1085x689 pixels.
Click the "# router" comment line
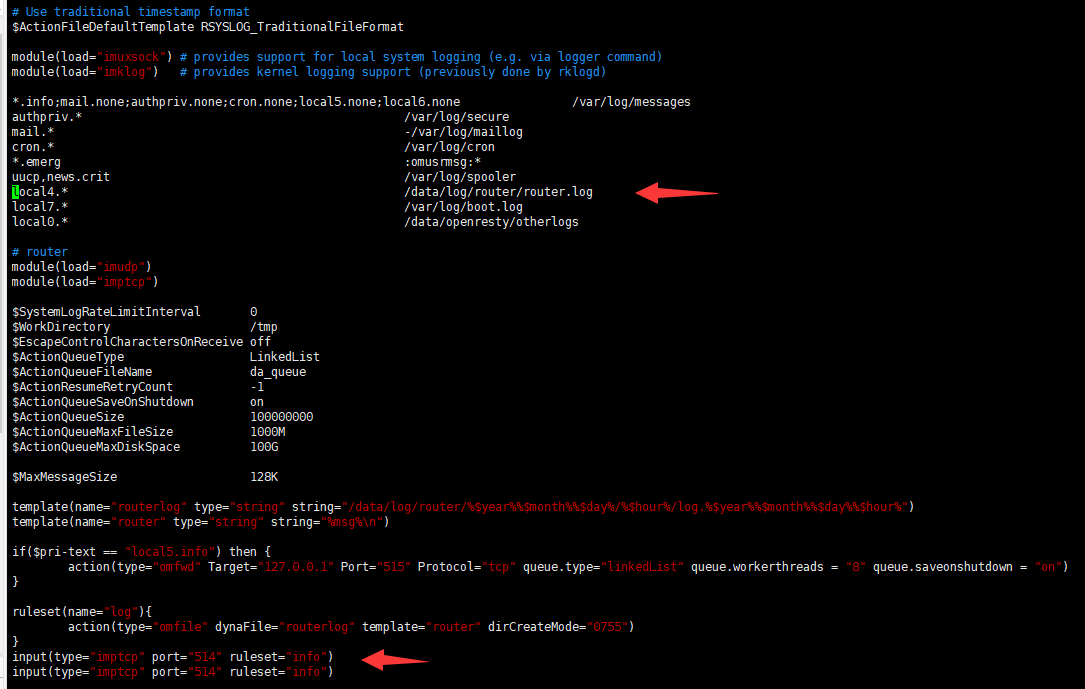point(40,252)
